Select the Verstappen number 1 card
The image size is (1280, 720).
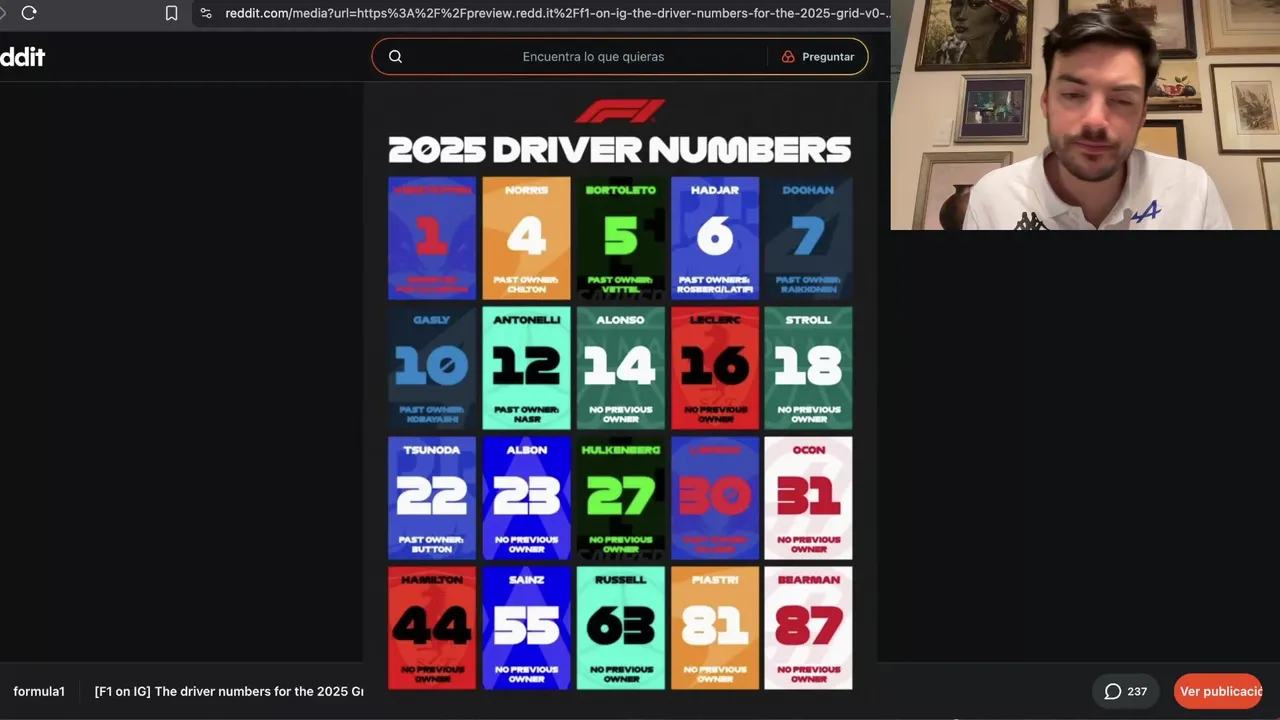432,238
